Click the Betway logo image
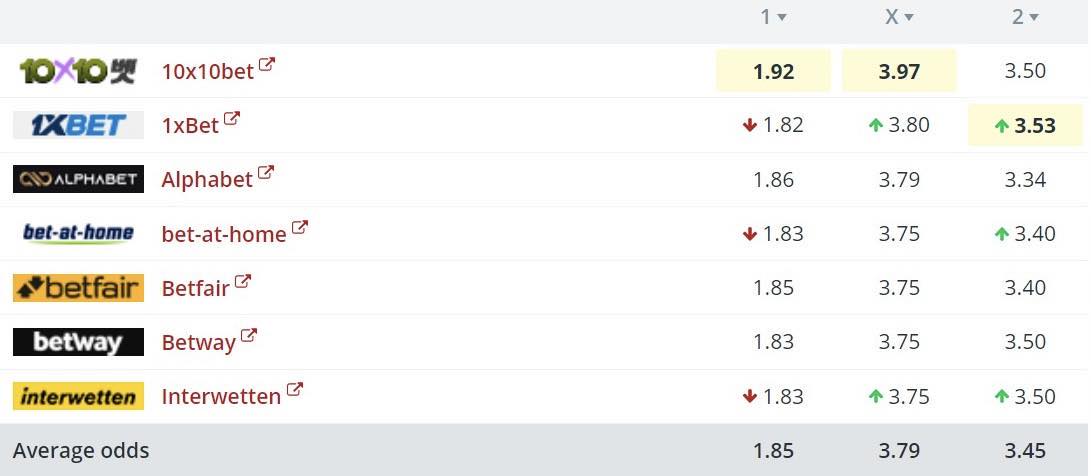Screen dimensions: 1091x476 [78, 342]
